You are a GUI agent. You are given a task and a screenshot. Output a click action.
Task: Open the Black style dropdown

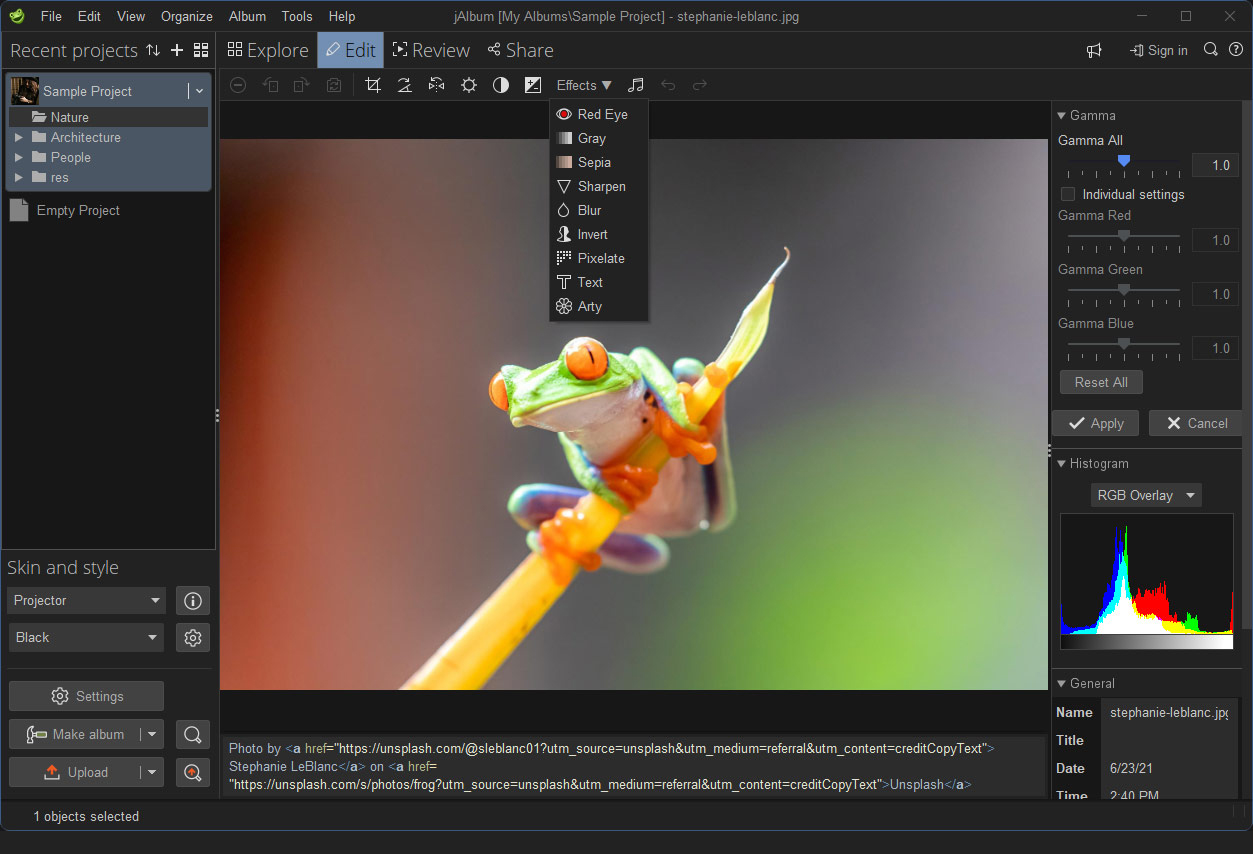86,637
